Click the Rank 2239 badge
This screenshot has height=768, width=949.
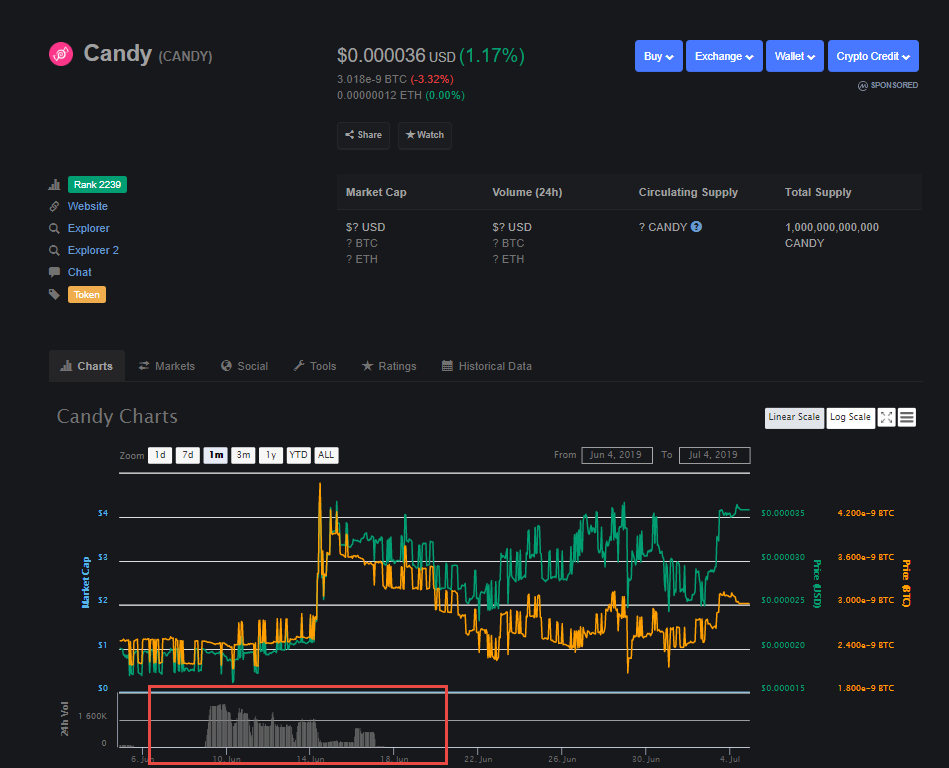click(x=97, y=184)
